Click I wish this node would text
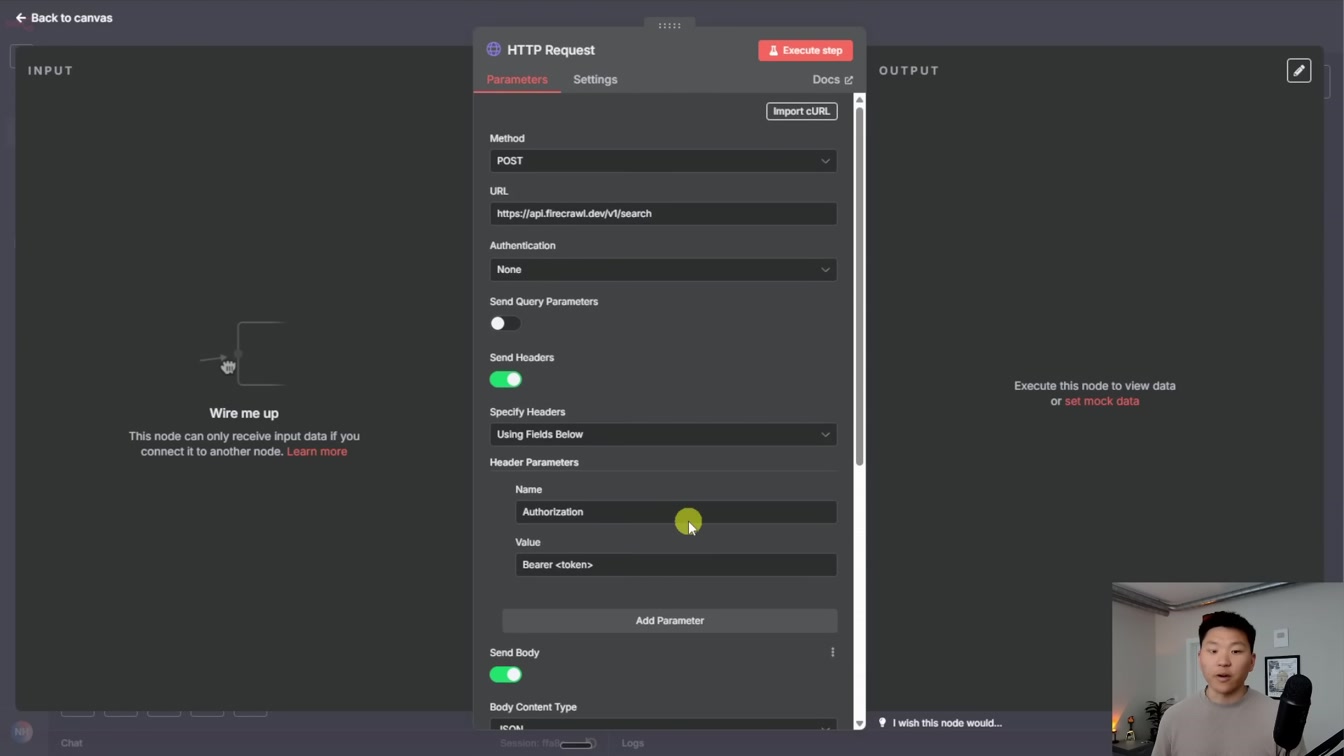 pos(947,723)
